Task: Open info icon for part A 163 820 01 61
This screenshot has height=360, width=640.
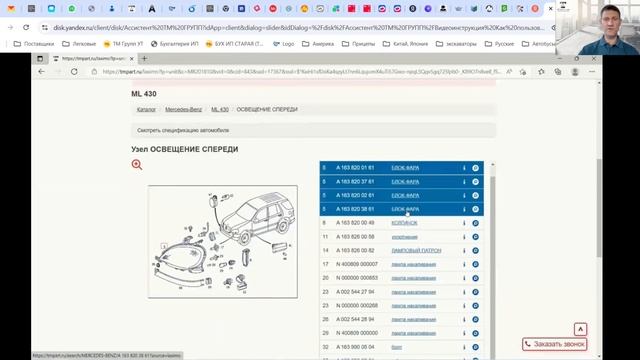Action: click(464, 168)
